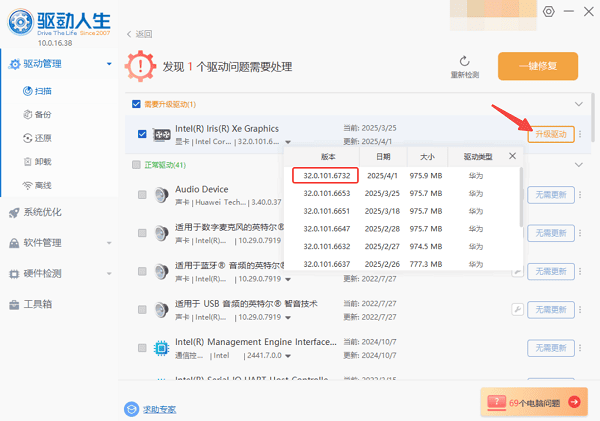Click the 升级驱动 button
The height and width of the screenshot is (421, 600).
pyautogui.click(x=551, y=134)
